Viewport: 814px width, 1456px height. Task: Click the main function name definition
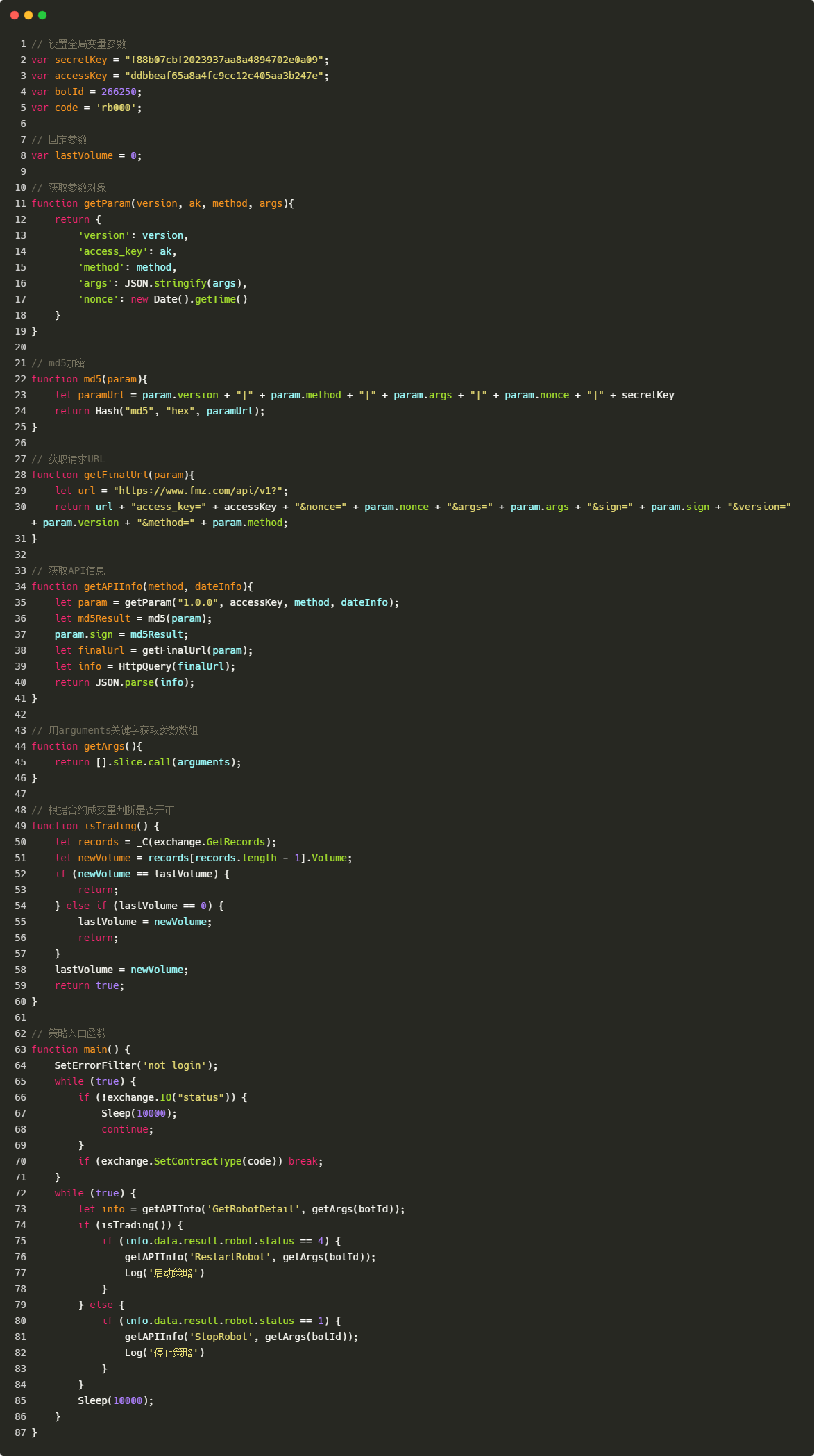click(95, 1049)
